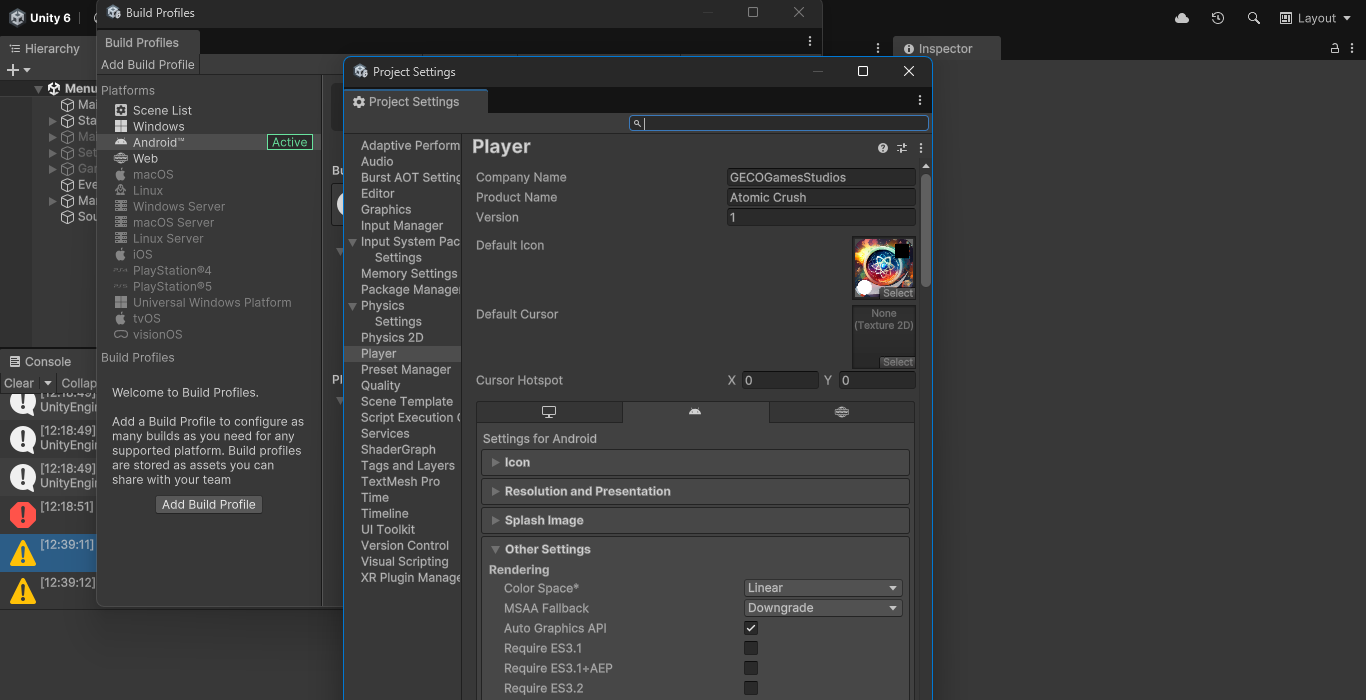Enable the Require ES3.2 checkbox

tap(751, 688)
